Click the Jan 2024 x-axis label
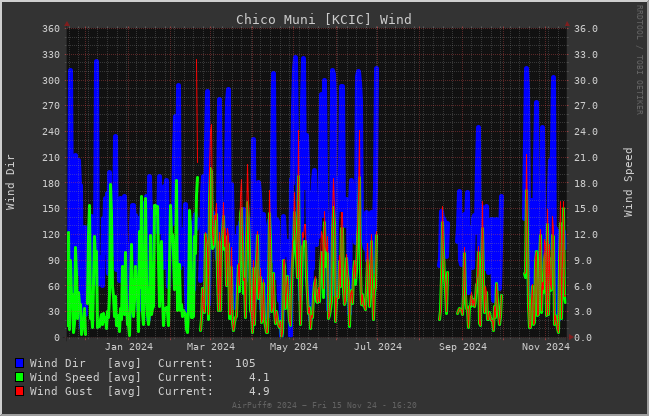649x416 pixels. click(x=129, y=347)
